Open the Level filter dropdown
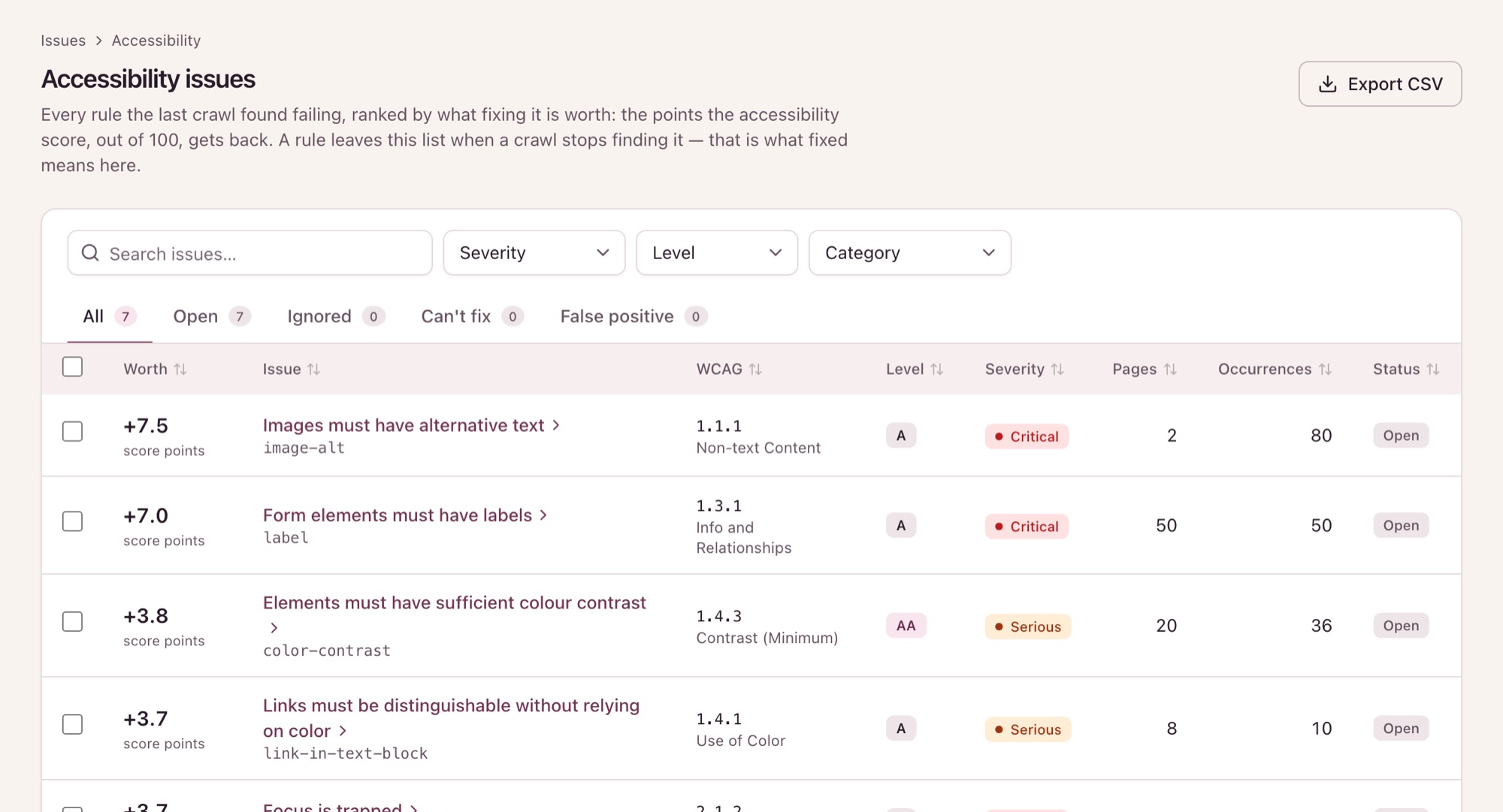 [x=717, y=253]
